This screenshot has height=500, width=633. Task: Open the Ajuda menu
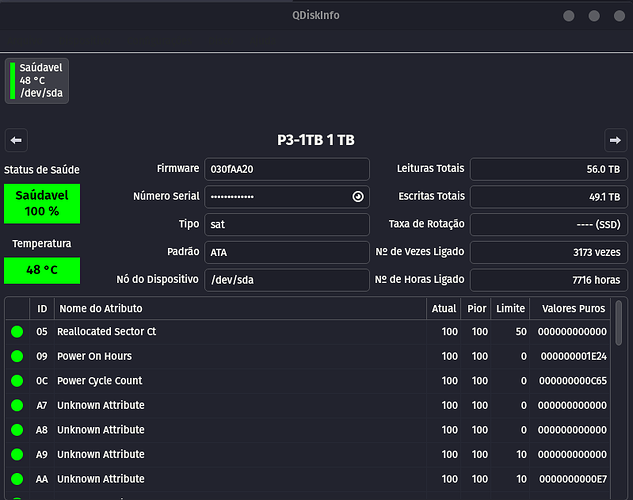click(261, 41)
